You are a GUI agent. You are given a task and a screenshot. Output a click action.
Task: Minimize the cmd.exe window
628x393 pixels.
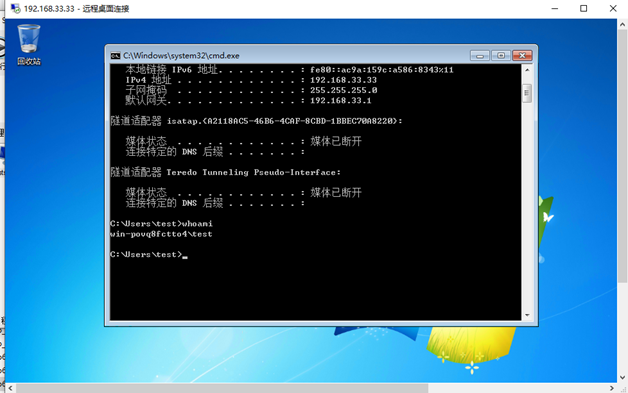[480, 56]
